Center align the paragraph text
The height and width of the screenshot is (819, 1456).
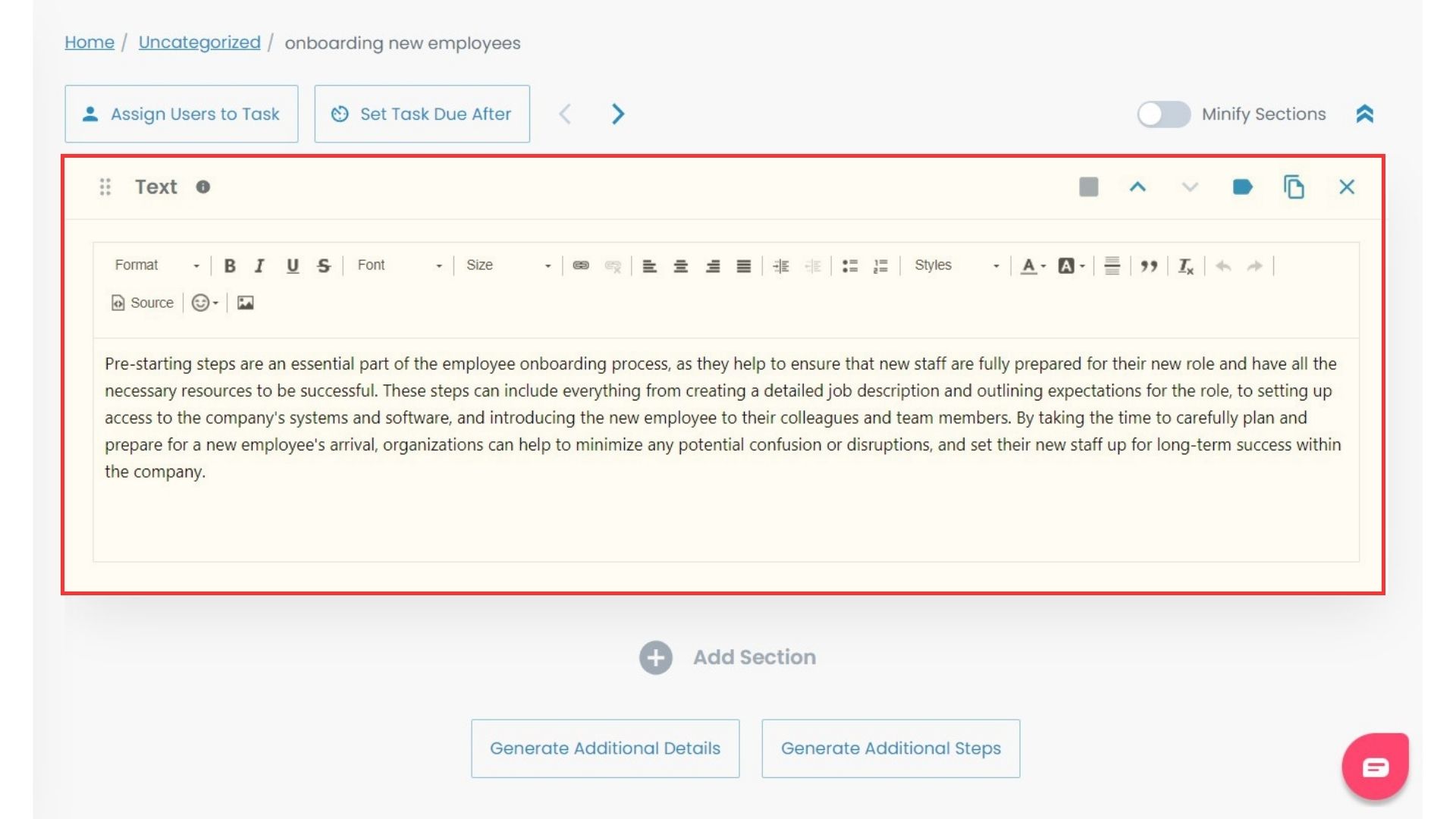[681, 265]
